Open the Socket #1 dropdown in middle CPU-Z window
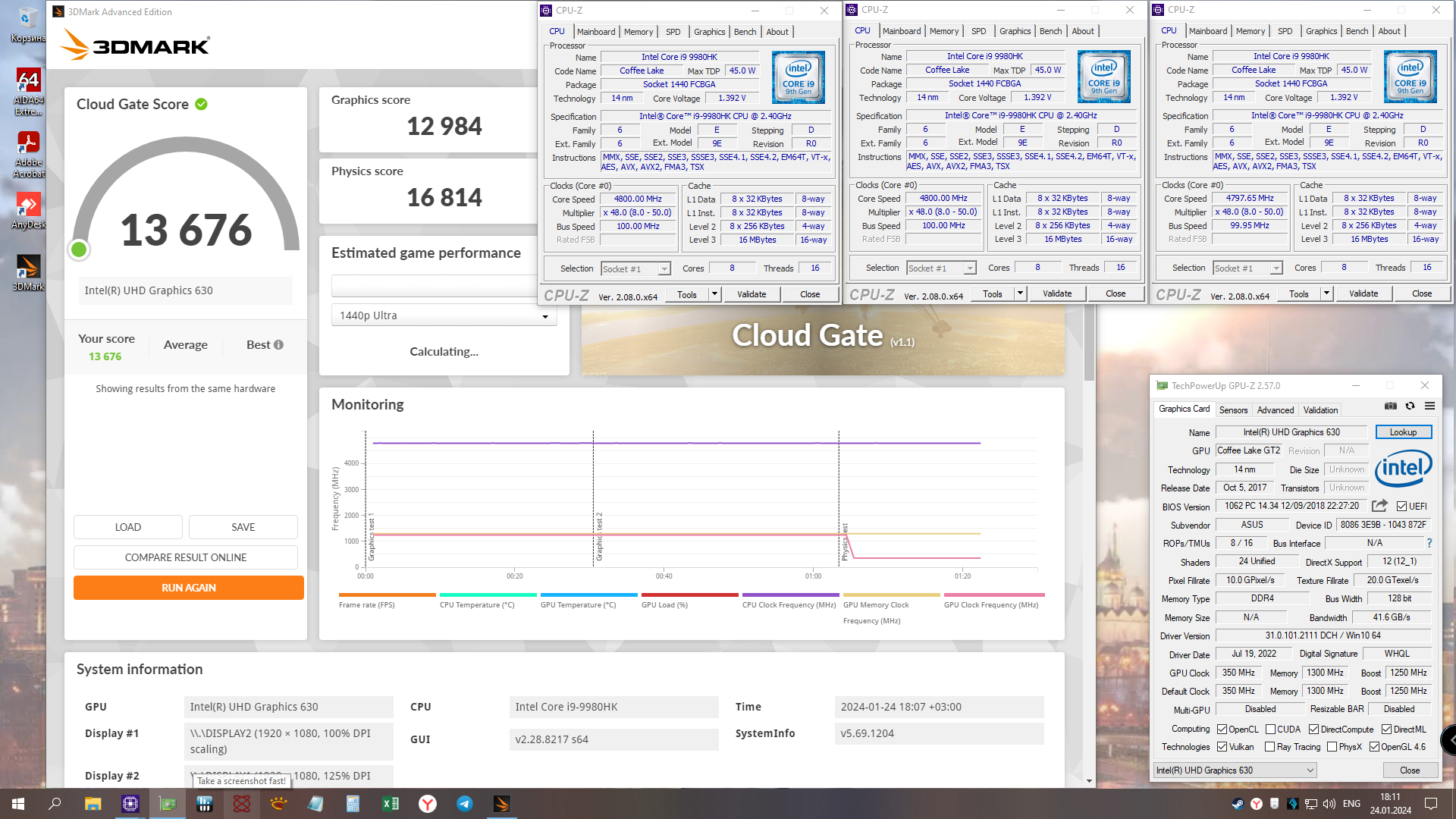Image resolution: width=1456 pixels, height=819 pixels. coord(941,268)
